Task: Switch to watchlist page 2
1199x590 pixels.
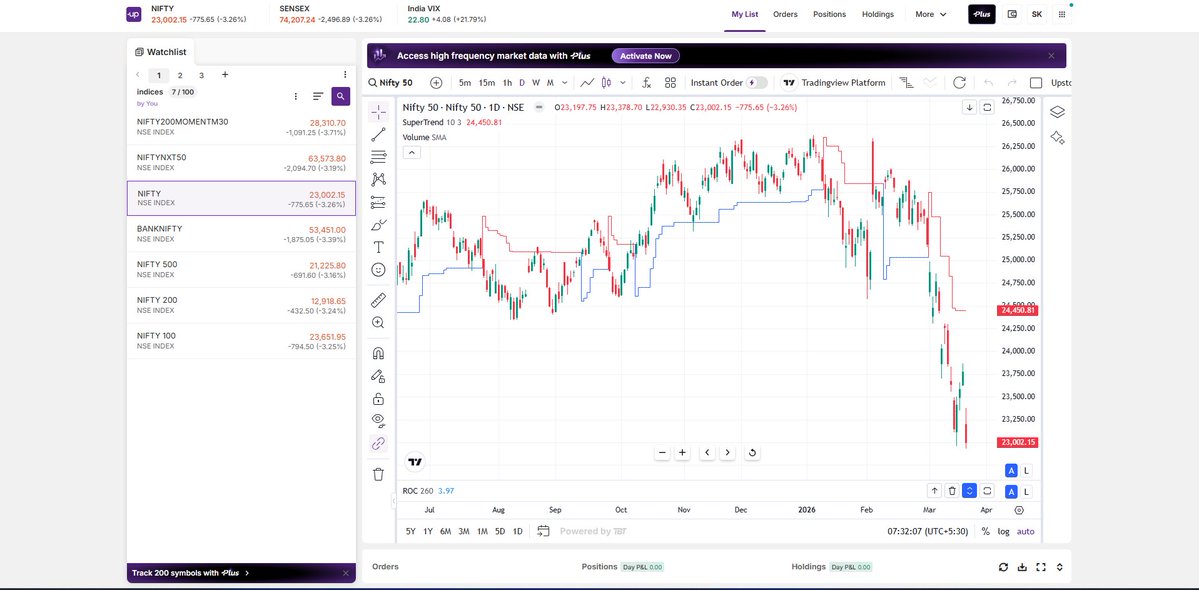Action: pyautogui.click(x=180, y=75)
